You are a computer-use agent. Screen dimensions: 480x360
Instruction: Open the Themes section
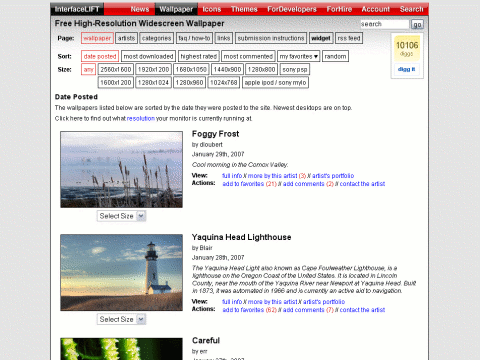pos(244,9)
